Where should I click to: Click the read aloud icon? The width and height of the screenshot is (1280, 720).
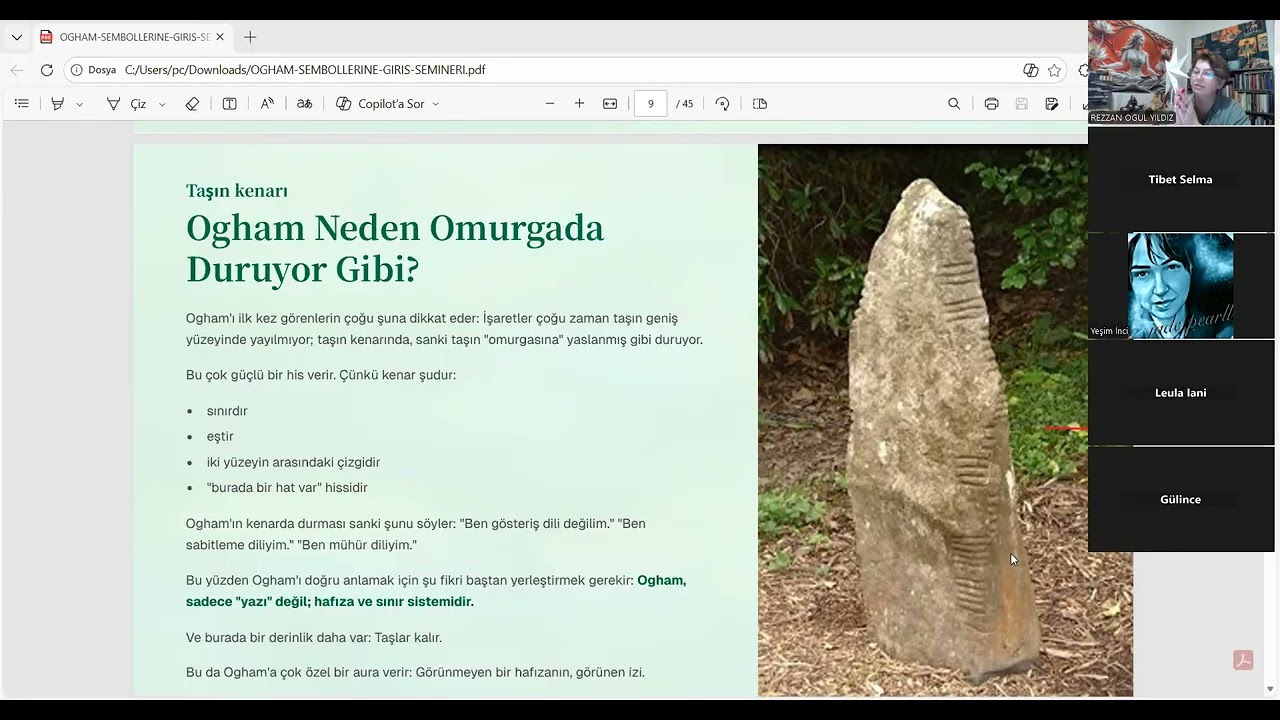coord(267,104)
